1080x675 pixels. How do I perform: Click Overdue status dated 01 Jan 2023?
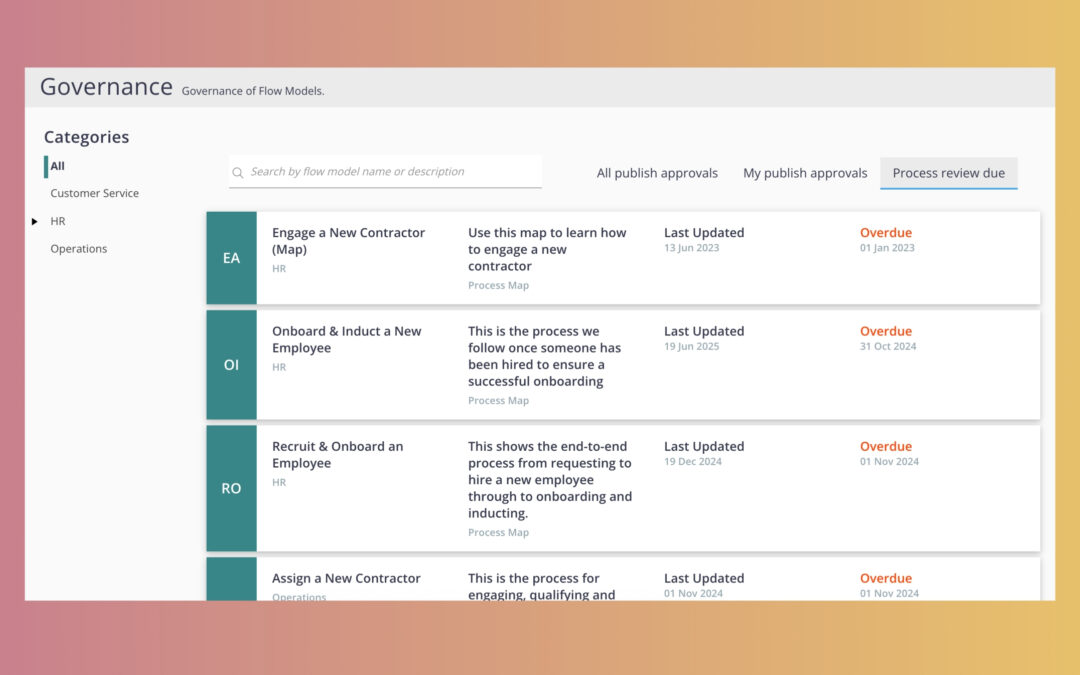(886, 233)
